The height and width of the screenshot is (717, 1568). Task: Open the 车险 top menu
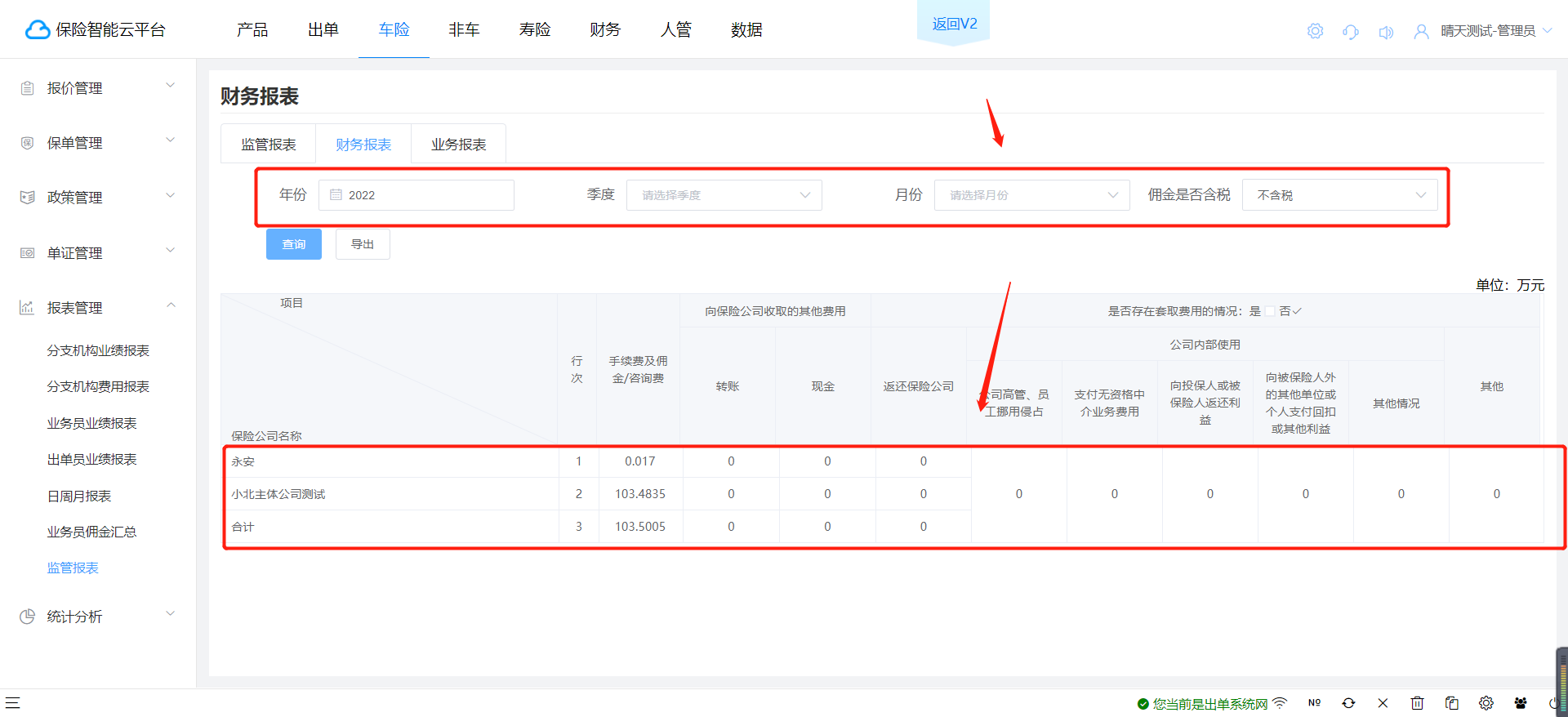[394, 30]
